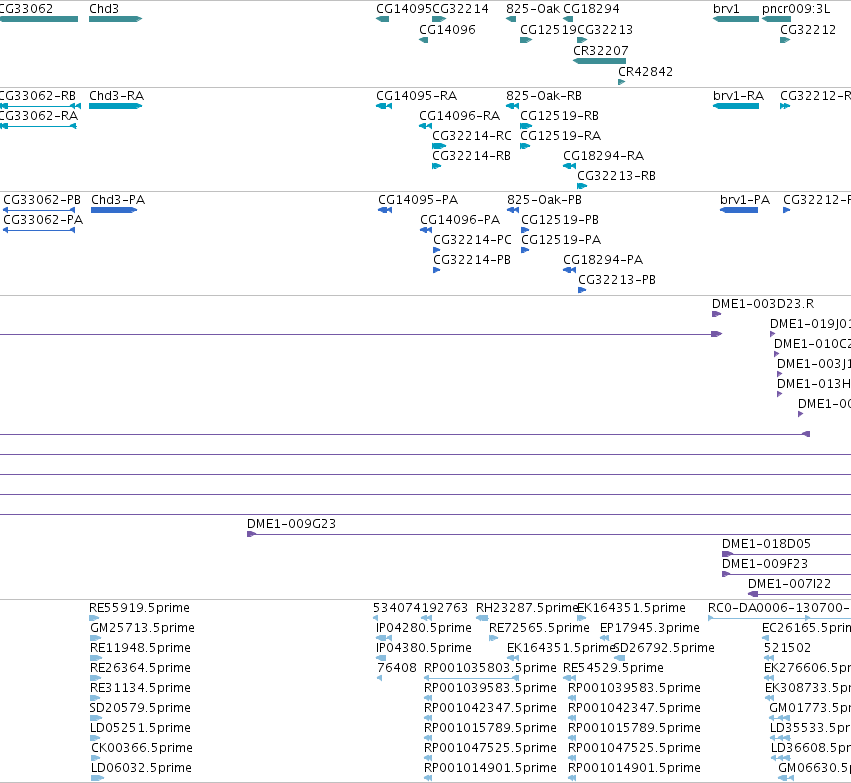
Task: Click the RP001035803.5prime EST line glyph
Action: pyautogui.click(x=471, y=678)
